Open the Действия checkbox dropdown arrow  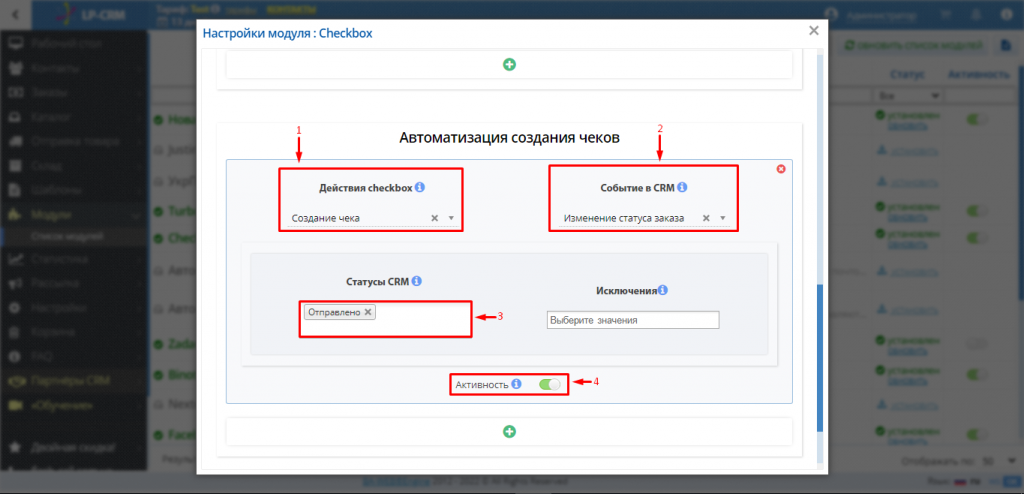click(451, 218)
